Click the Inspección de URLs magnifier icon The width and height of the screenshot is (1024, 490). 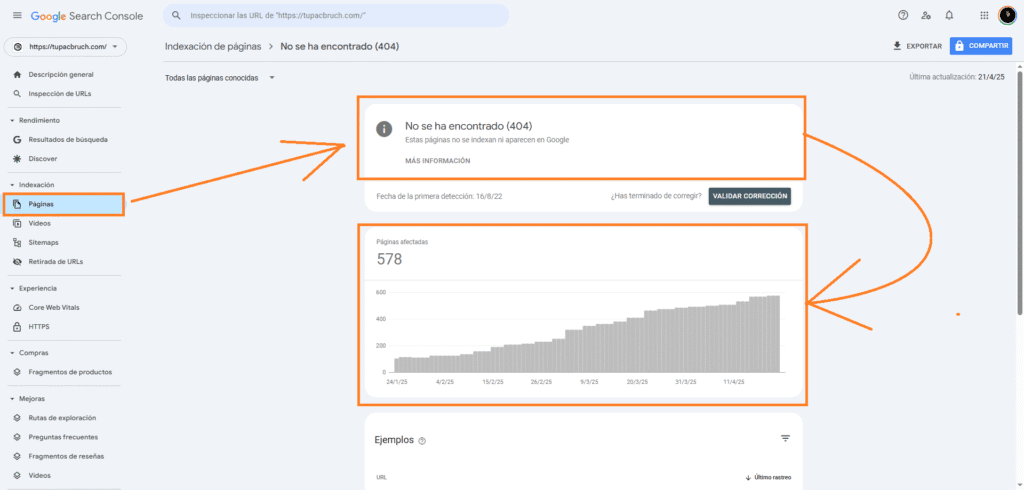coord(18,93)
